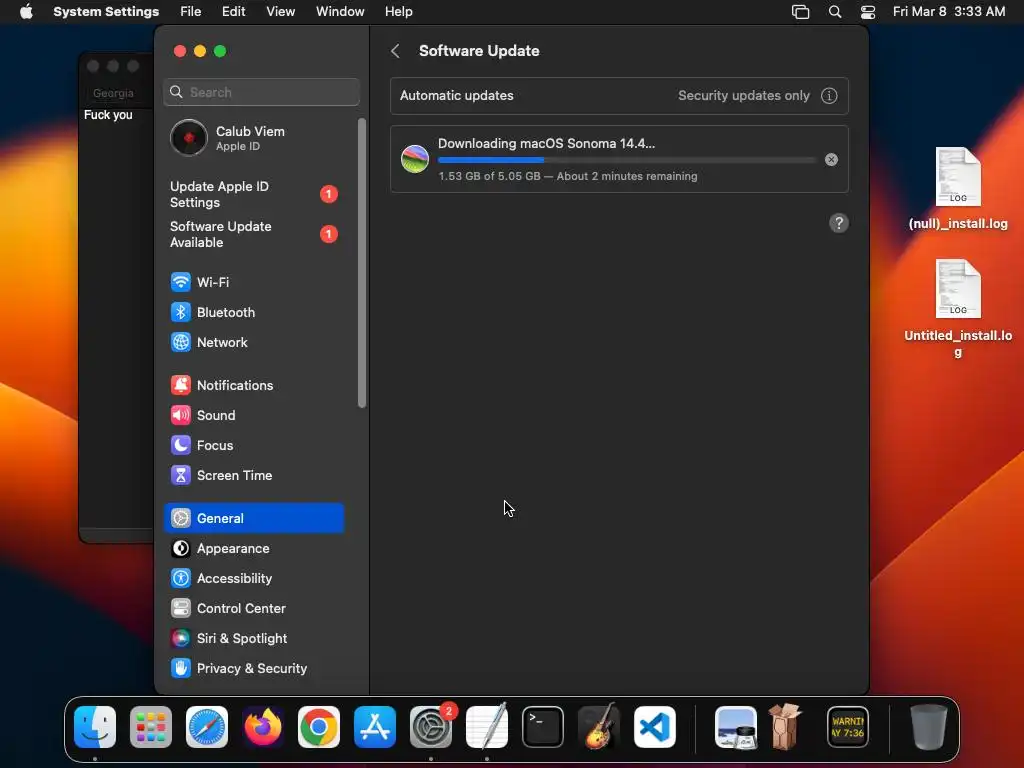Open Appearance settings
This screenshot has height=768, width=1024.
[x=253, y=549]
